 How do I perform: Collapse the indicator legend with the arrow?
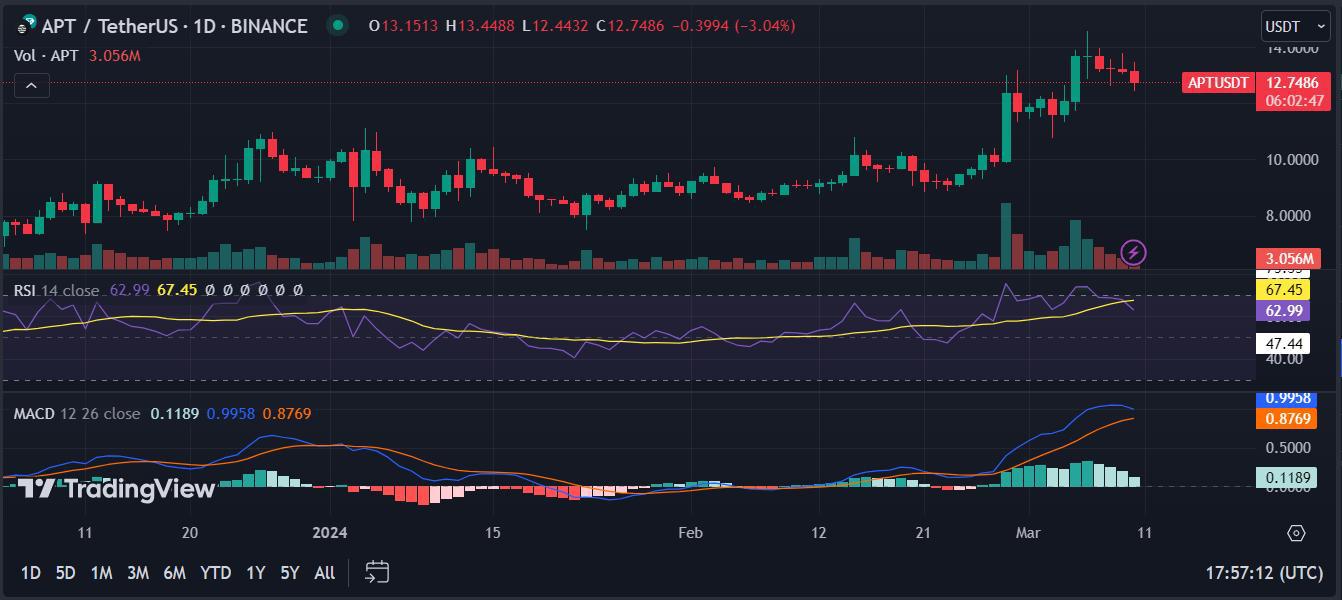point(31,86)
